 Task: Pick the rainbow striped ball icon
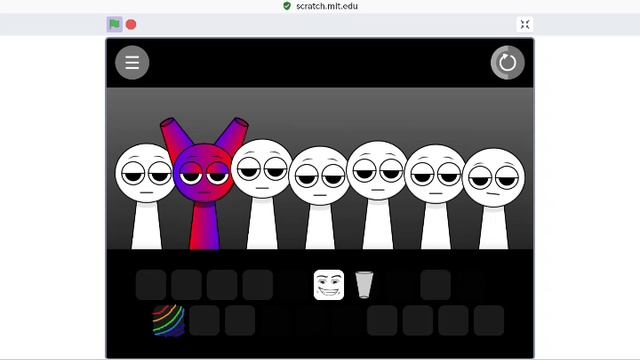pyautogui.click(x=168, y=320)
